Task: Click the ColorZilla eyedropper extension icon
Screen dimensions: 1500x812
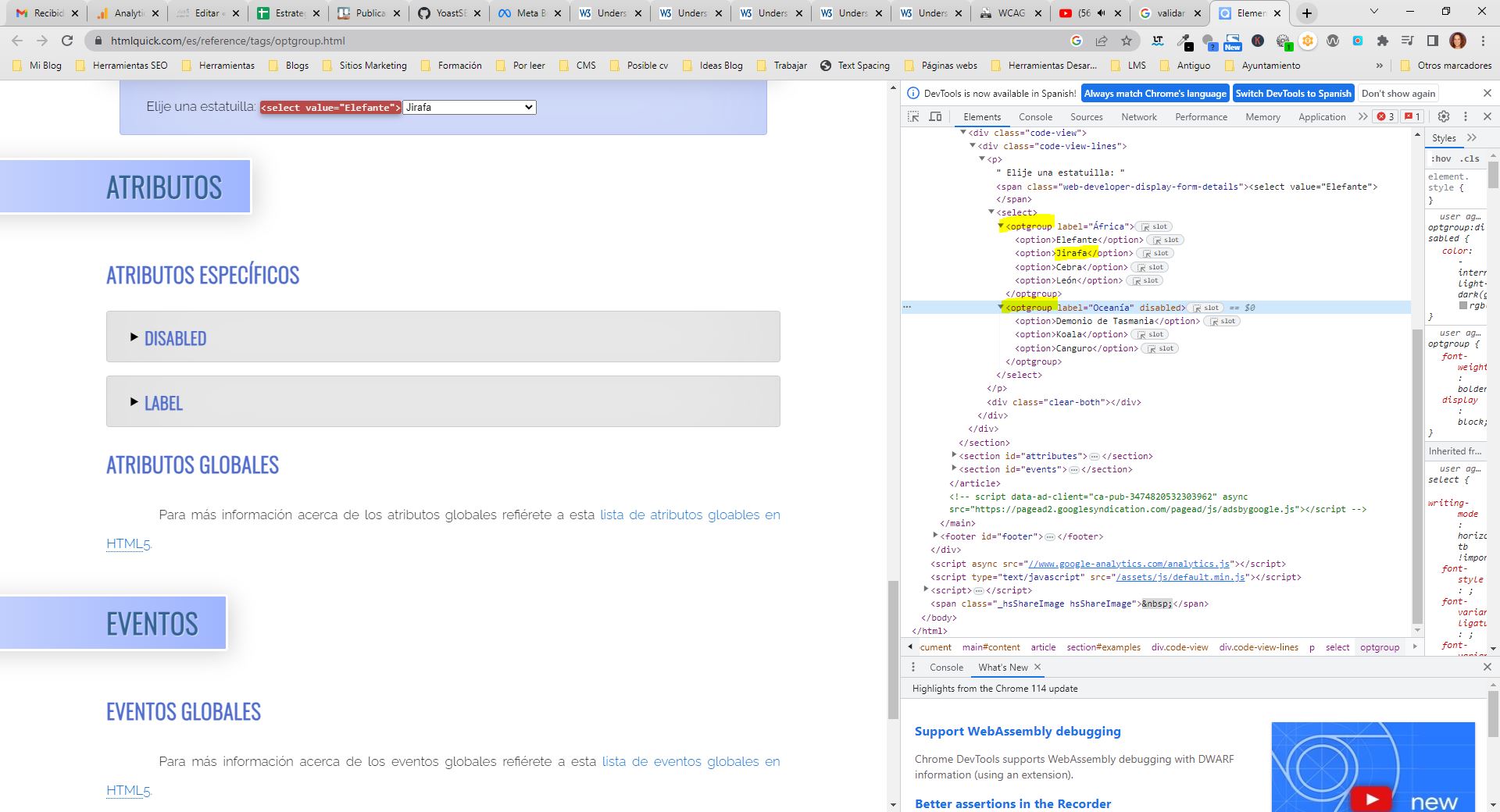Action: (x=1184, y=41)
